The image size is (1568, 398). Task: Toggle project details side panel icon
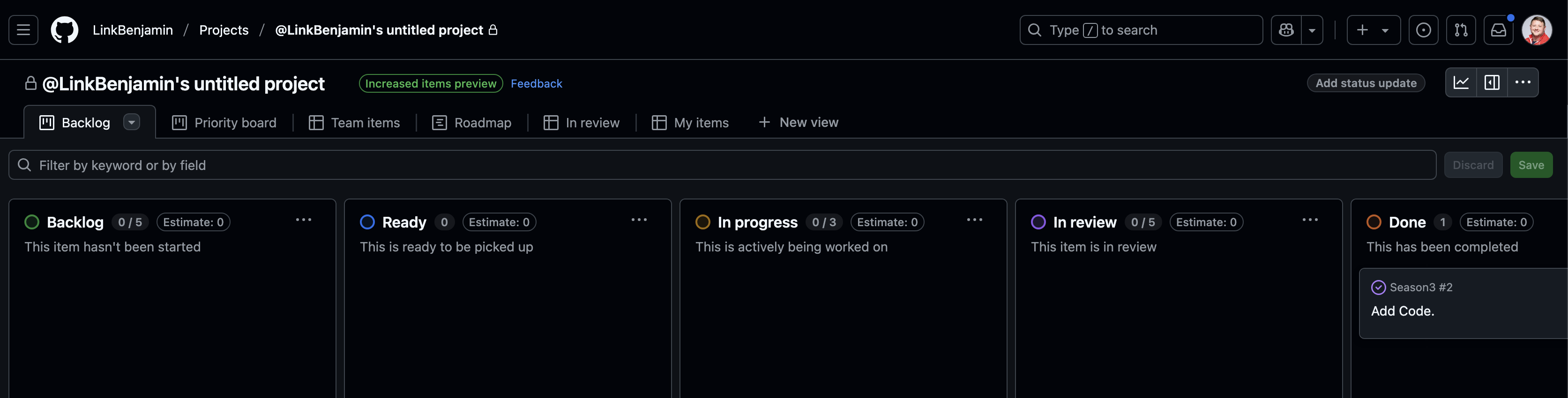pos(1492,83)
